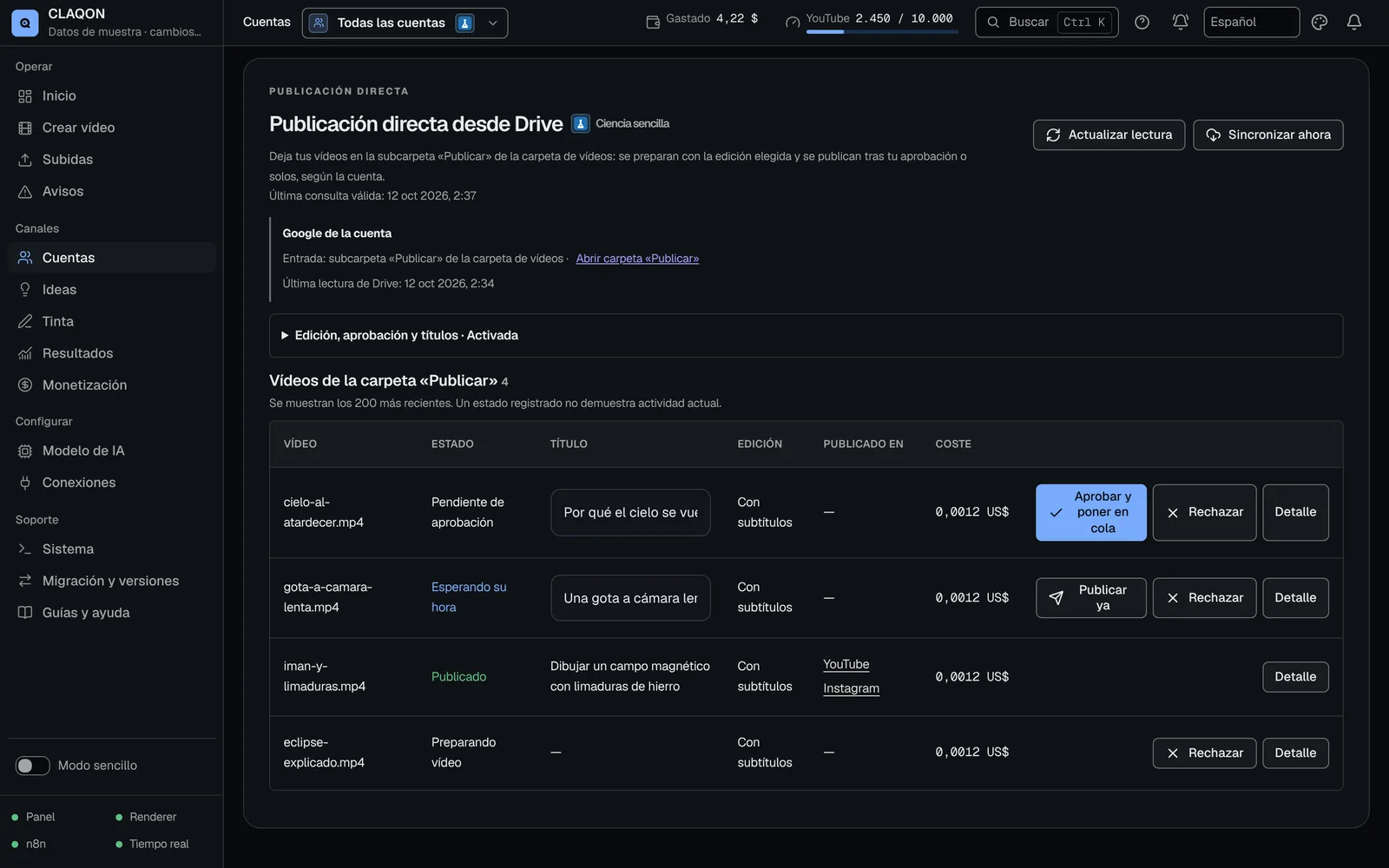Click the Sistema terminal icon
The height and width of the screenshot is (868, 1389).
pos(25,549)
